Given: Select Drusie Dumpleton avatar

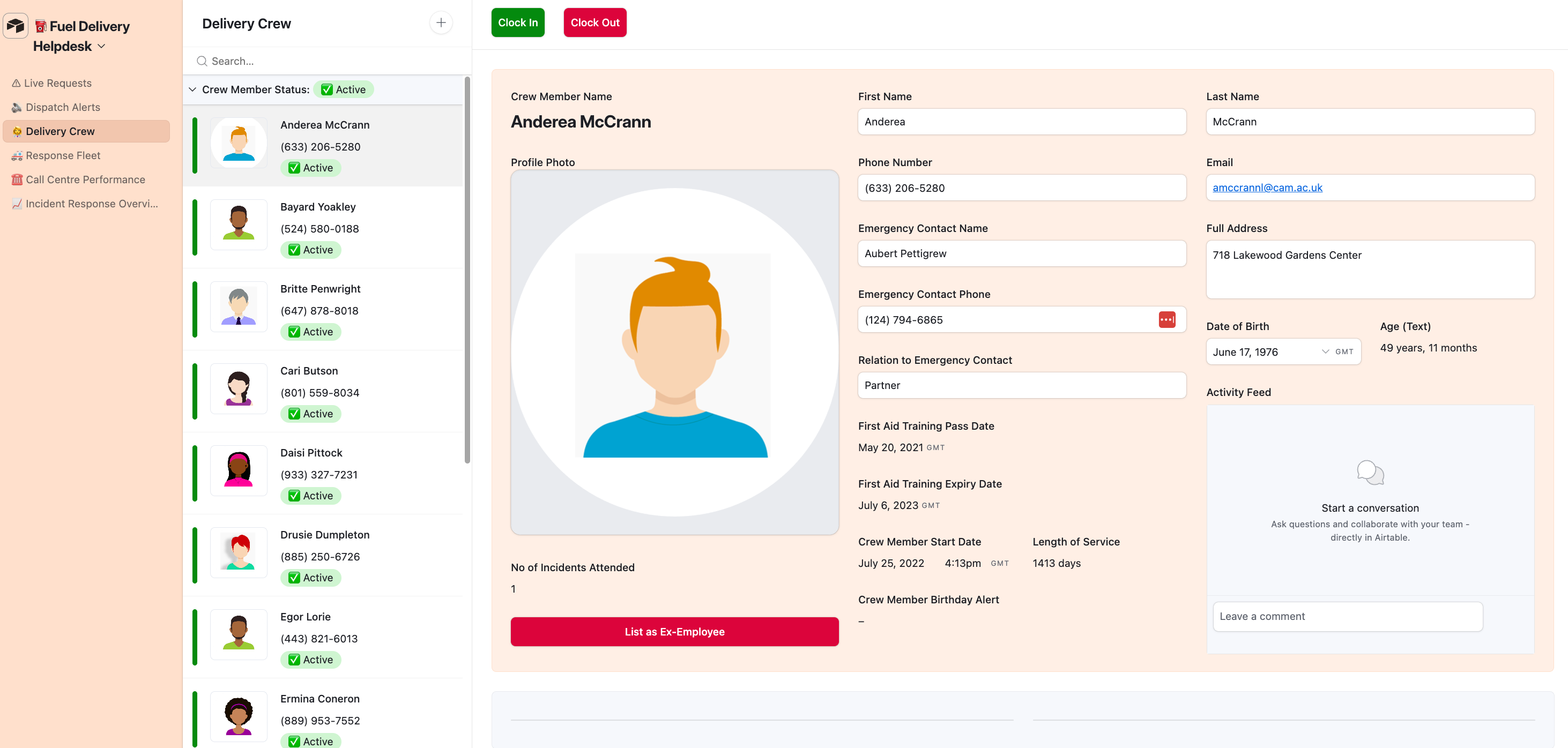Looking at the screenshot, I should point(239,552).
